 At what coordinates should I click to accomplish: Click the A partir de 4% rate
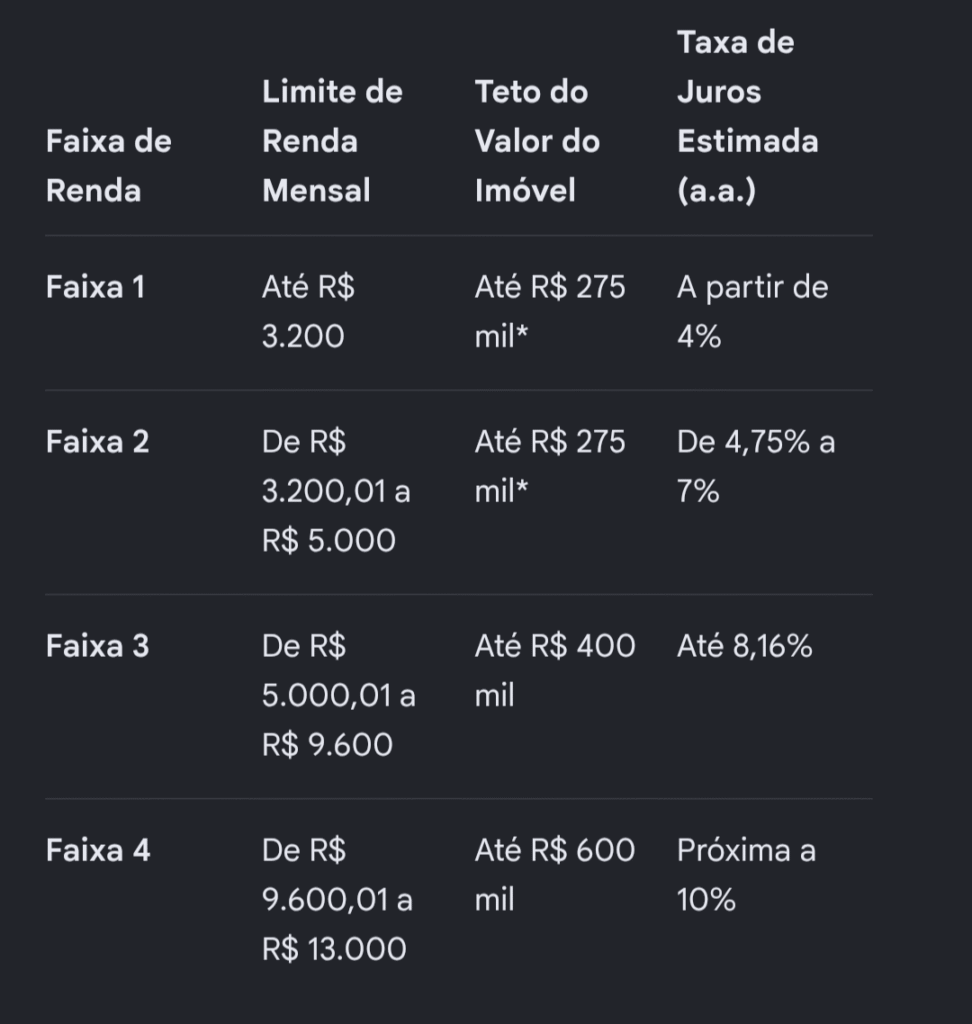(x=753, y=312)
